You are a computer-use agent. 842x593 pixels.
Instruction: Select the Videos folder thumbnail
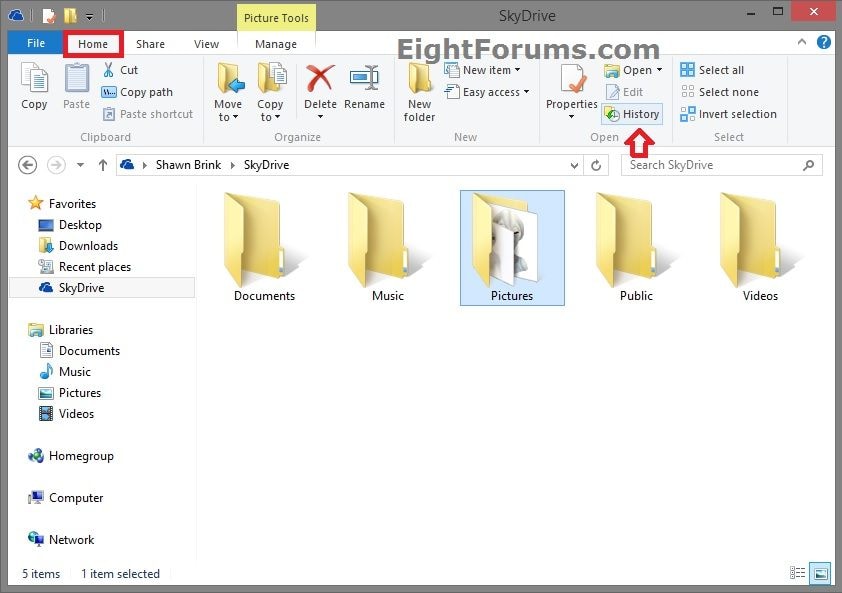(x=760, y=248)
